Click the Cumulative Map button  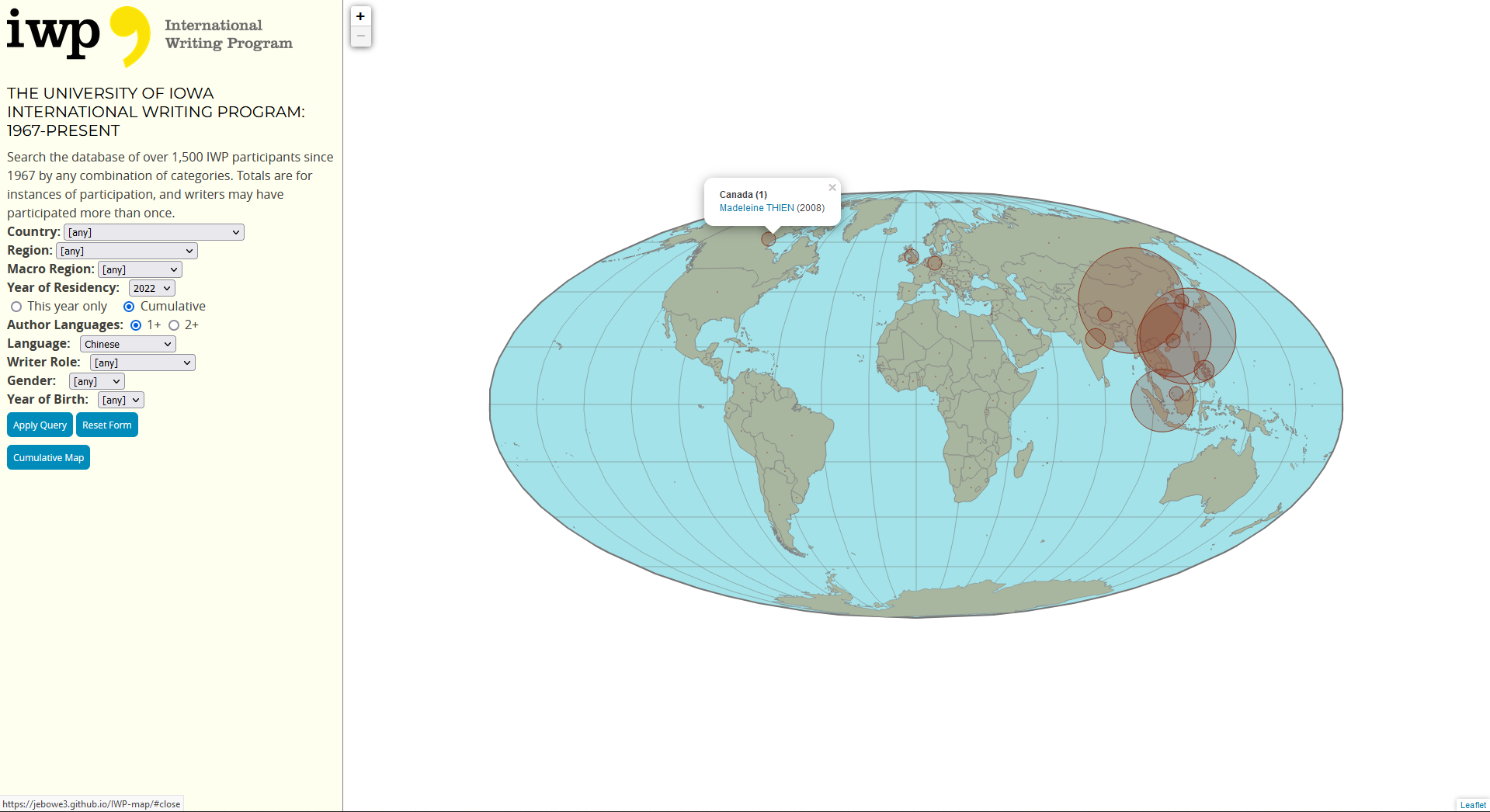pyautogui.click(x=48, y=457)
